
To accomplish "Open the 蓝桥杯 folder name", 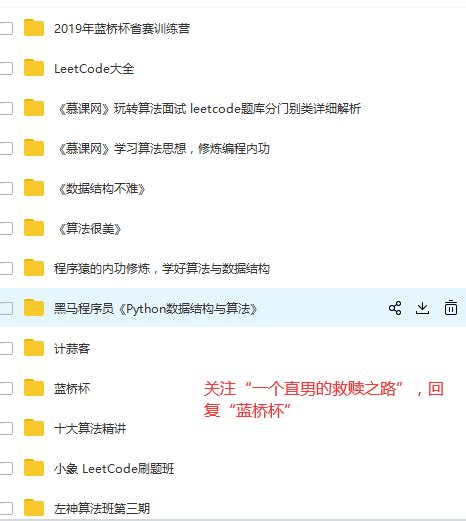I will 72,389.
